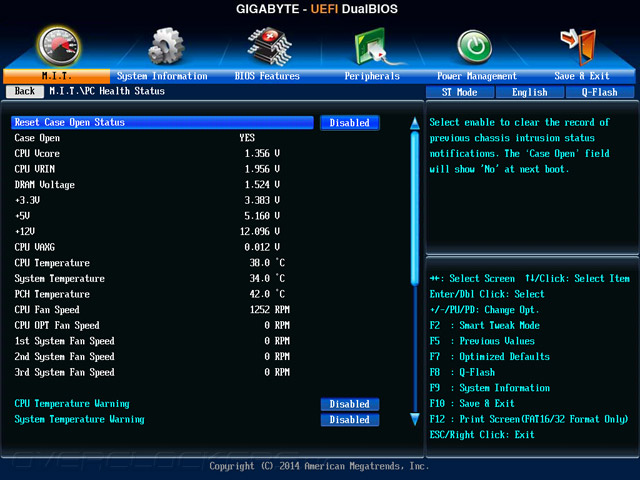Screen dimensions: 640x480
Task: Click the F5 Previous Values hint
Action: (482, 341)
